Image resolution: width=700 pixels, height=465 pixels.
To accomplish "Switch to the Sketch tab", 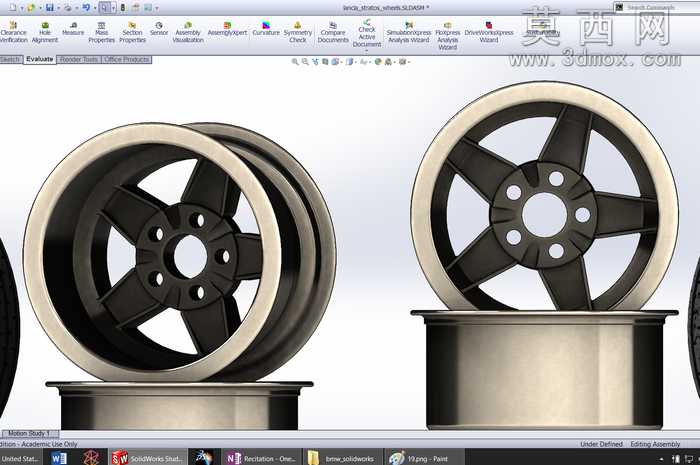I will click(10, 59).
